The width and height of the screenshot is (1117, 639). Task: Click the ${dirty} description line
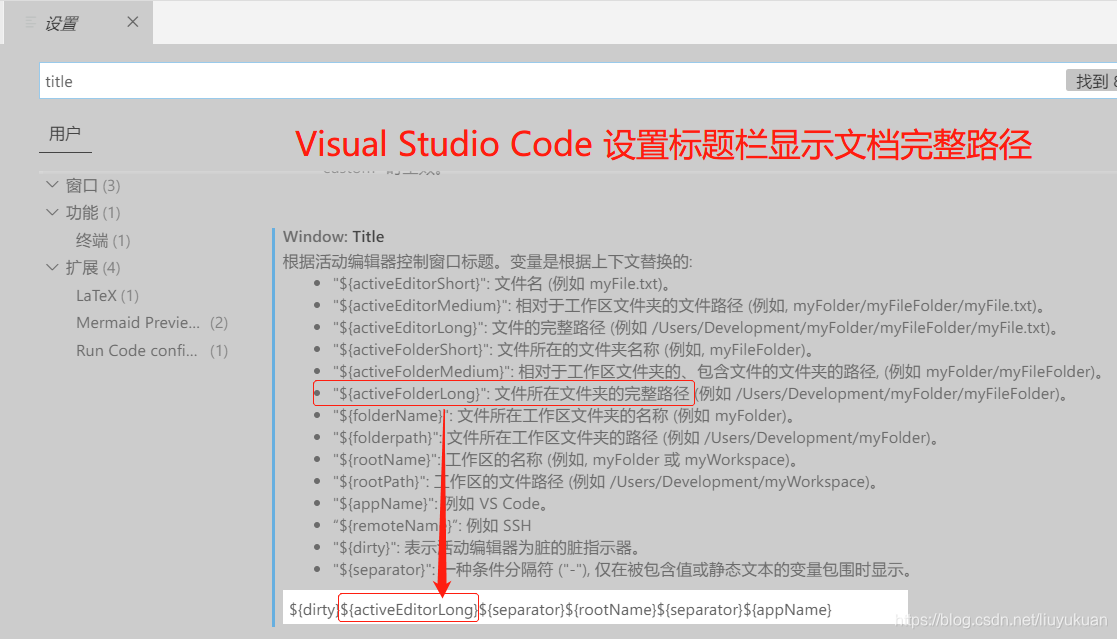(487, 549)
